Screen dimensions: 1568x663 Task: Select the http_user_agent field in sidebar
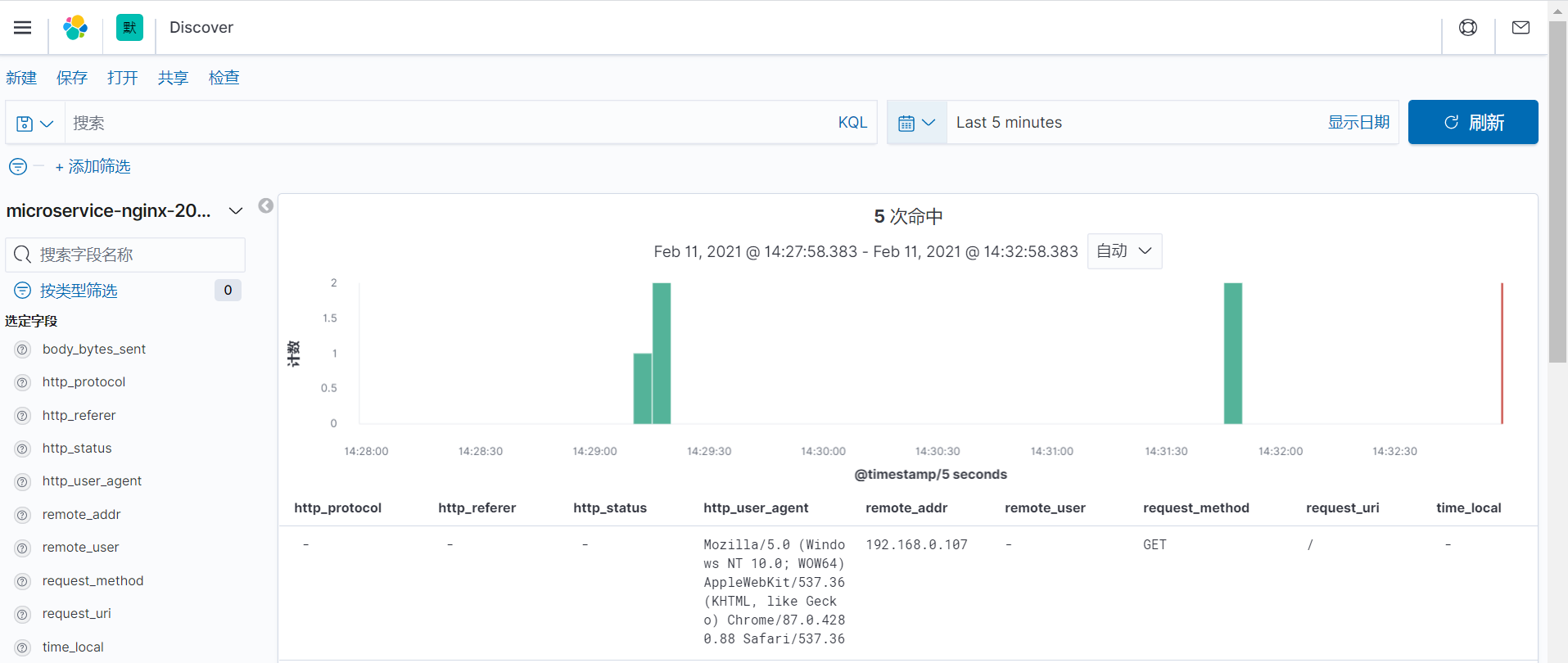click(92, 481)
